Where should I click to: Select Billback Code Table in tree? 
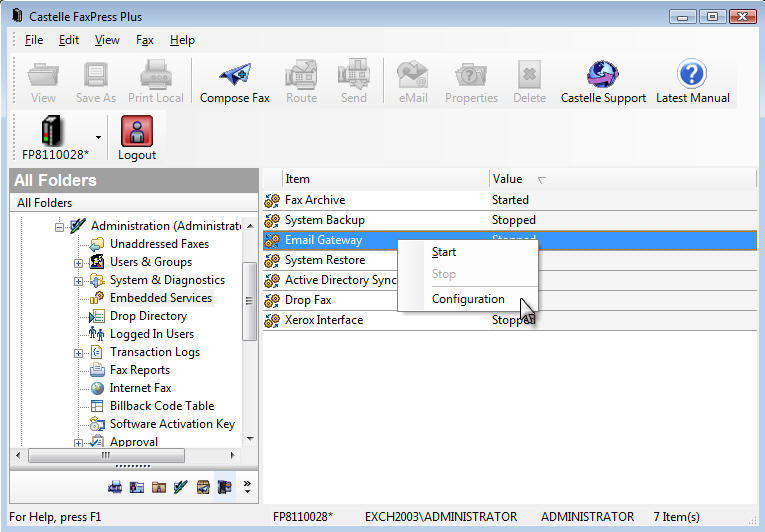pyautogui.click(x=161, y=406)
